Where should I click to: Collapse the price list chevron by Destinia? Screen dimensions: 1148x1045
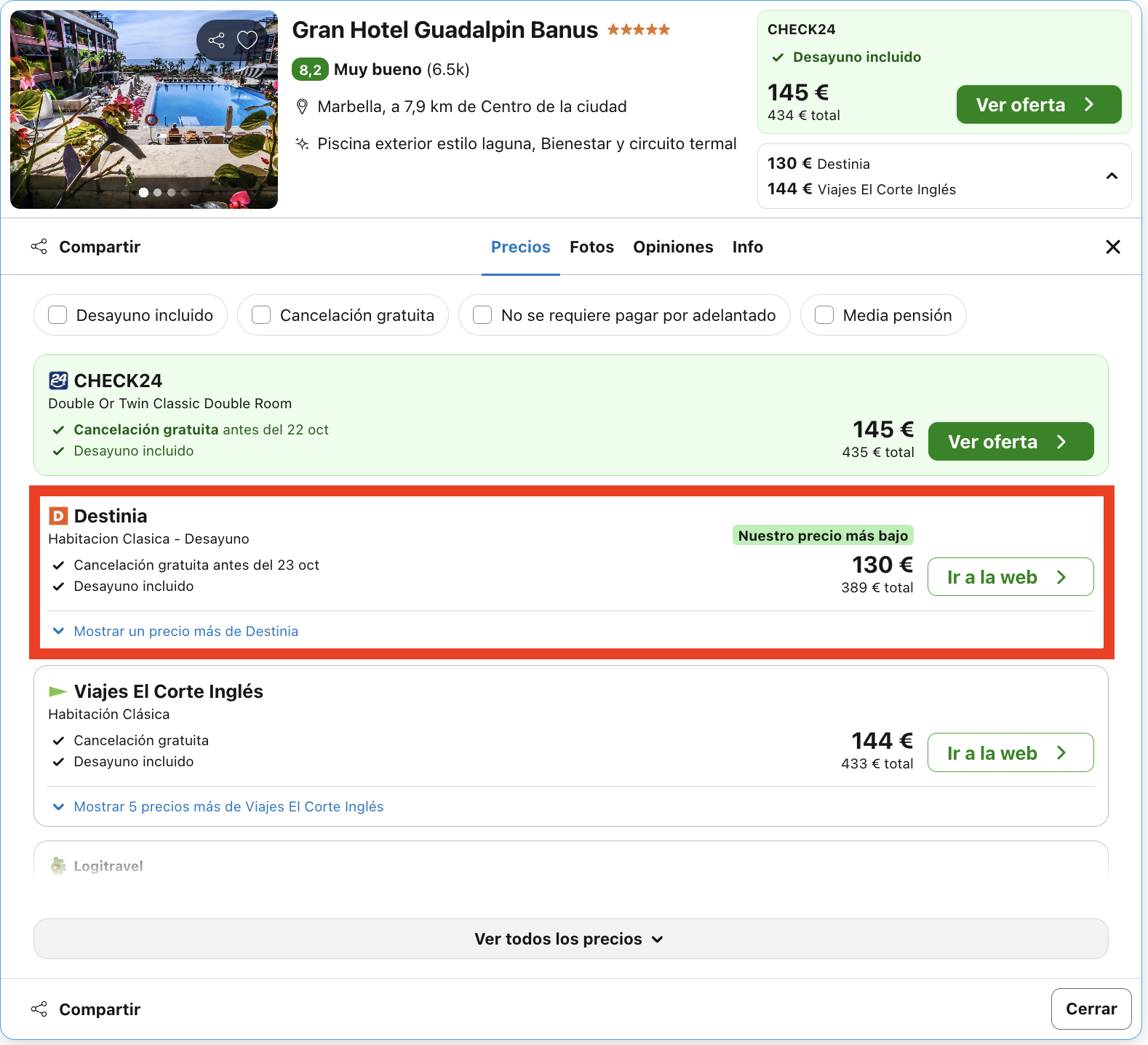1112,176
